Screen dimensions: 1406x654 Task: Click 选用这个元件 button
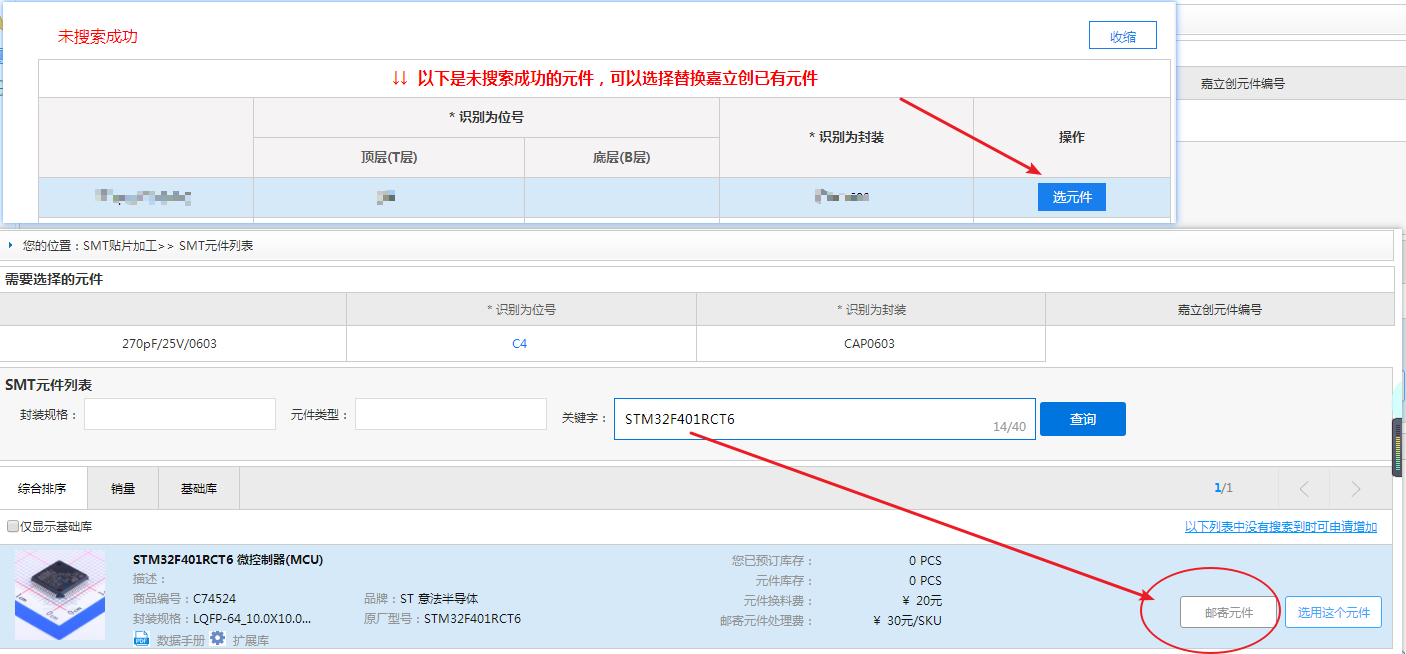pos(1333,612)
